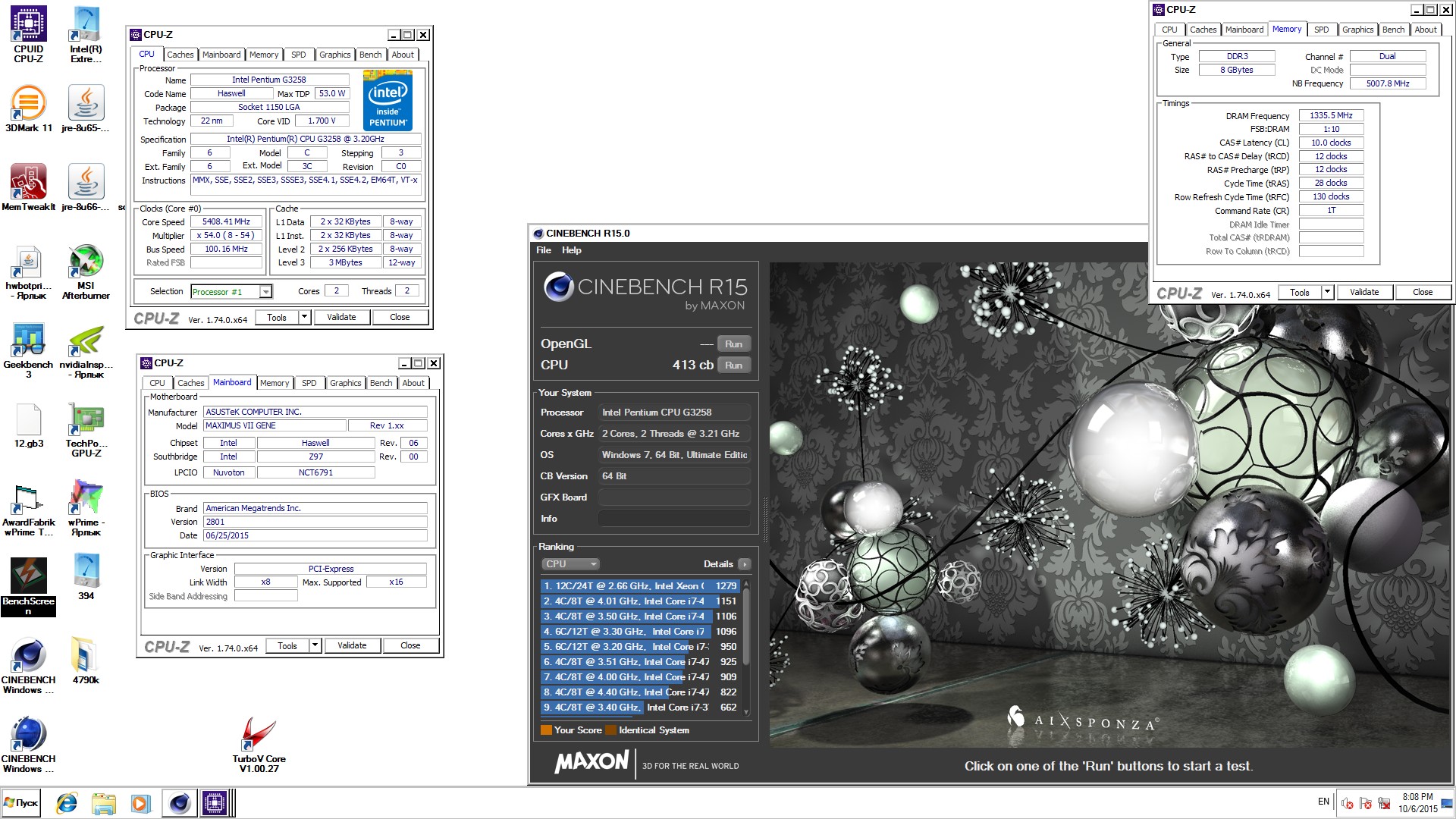Expand the Tools arrow in CPU tab window
The height and width of the screenshot is (819, 1456).
click(304, 318)
